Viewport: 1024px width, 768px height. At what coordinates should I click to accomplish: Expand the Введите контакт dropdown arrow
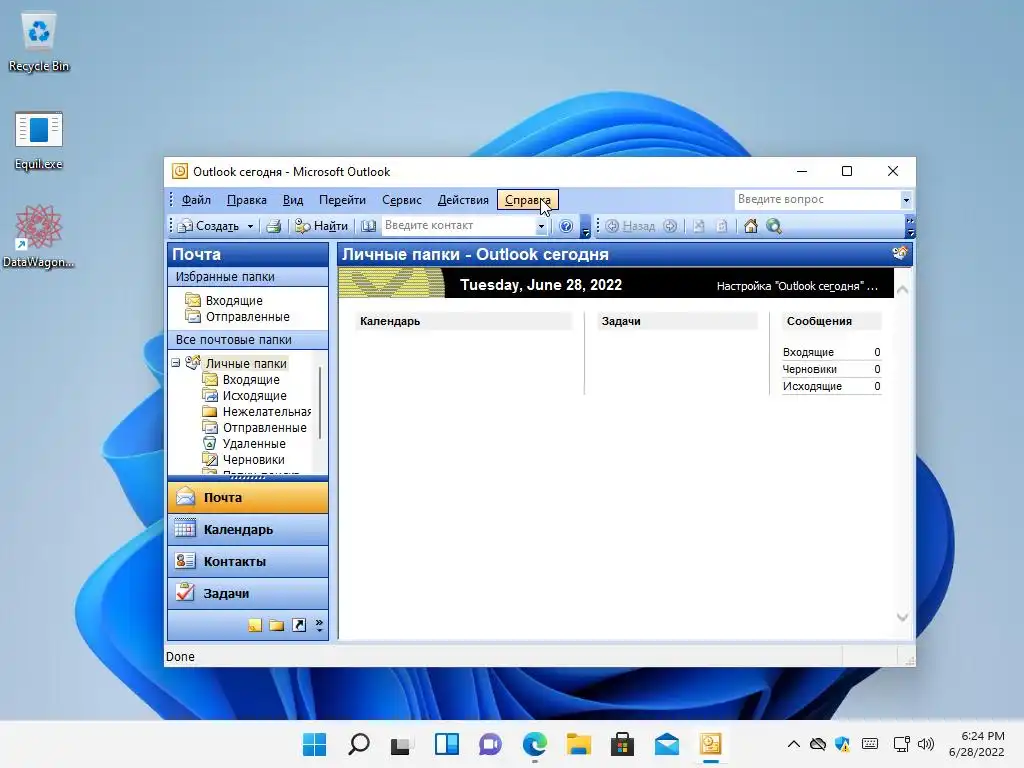coord(541,226)
